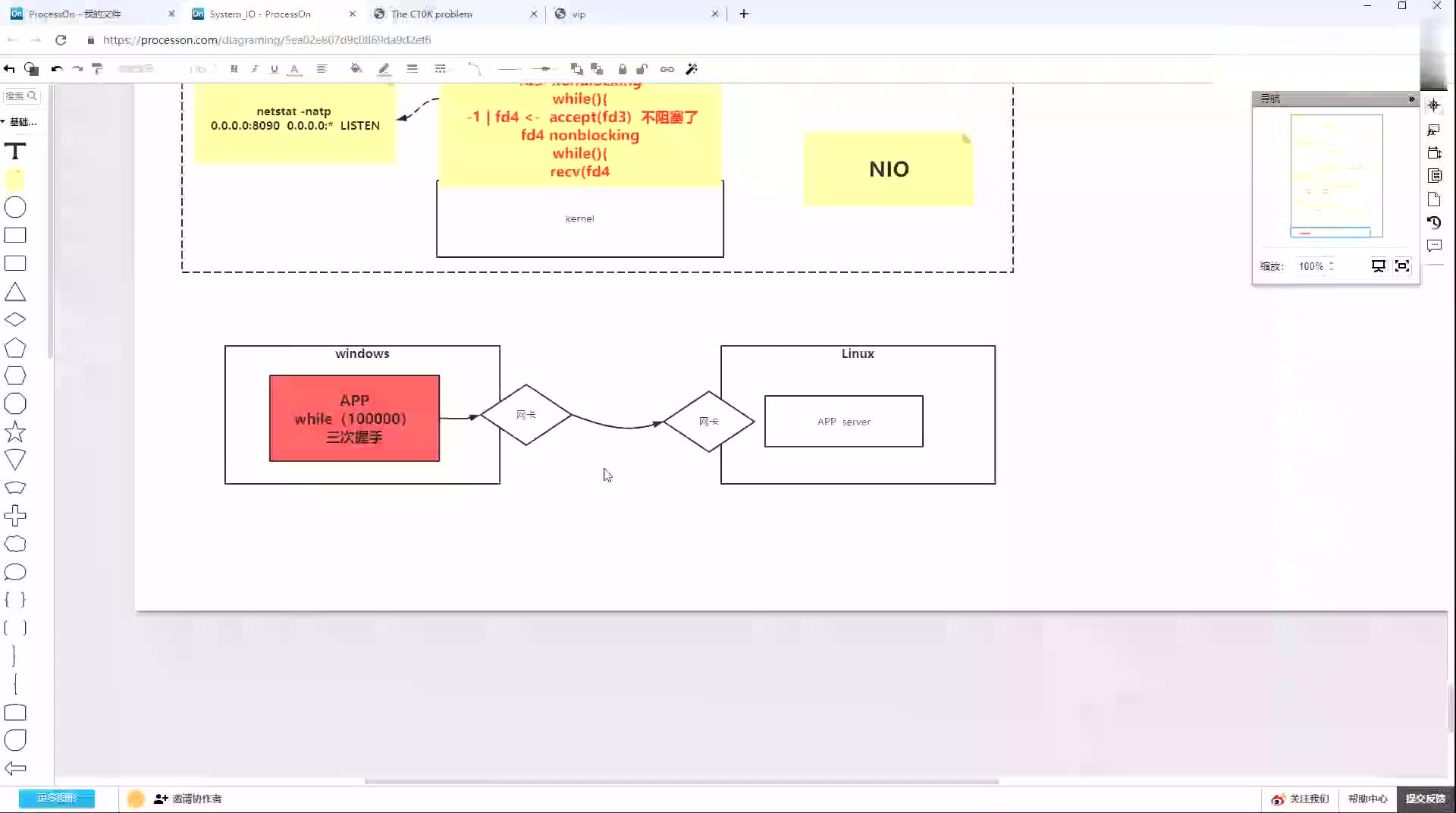Viewport: 1456px width, 813px height.
Task: Open the history versions clock icon
Action: point(1433,222)
